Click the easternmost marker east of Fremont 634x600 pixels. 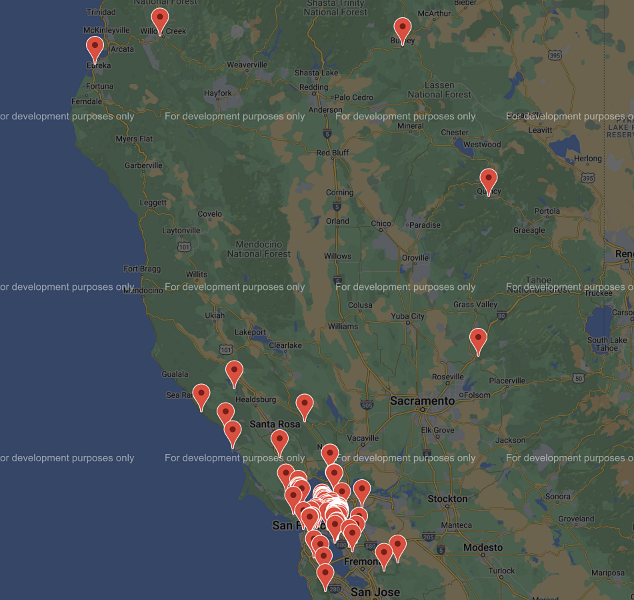coord(397,548)
